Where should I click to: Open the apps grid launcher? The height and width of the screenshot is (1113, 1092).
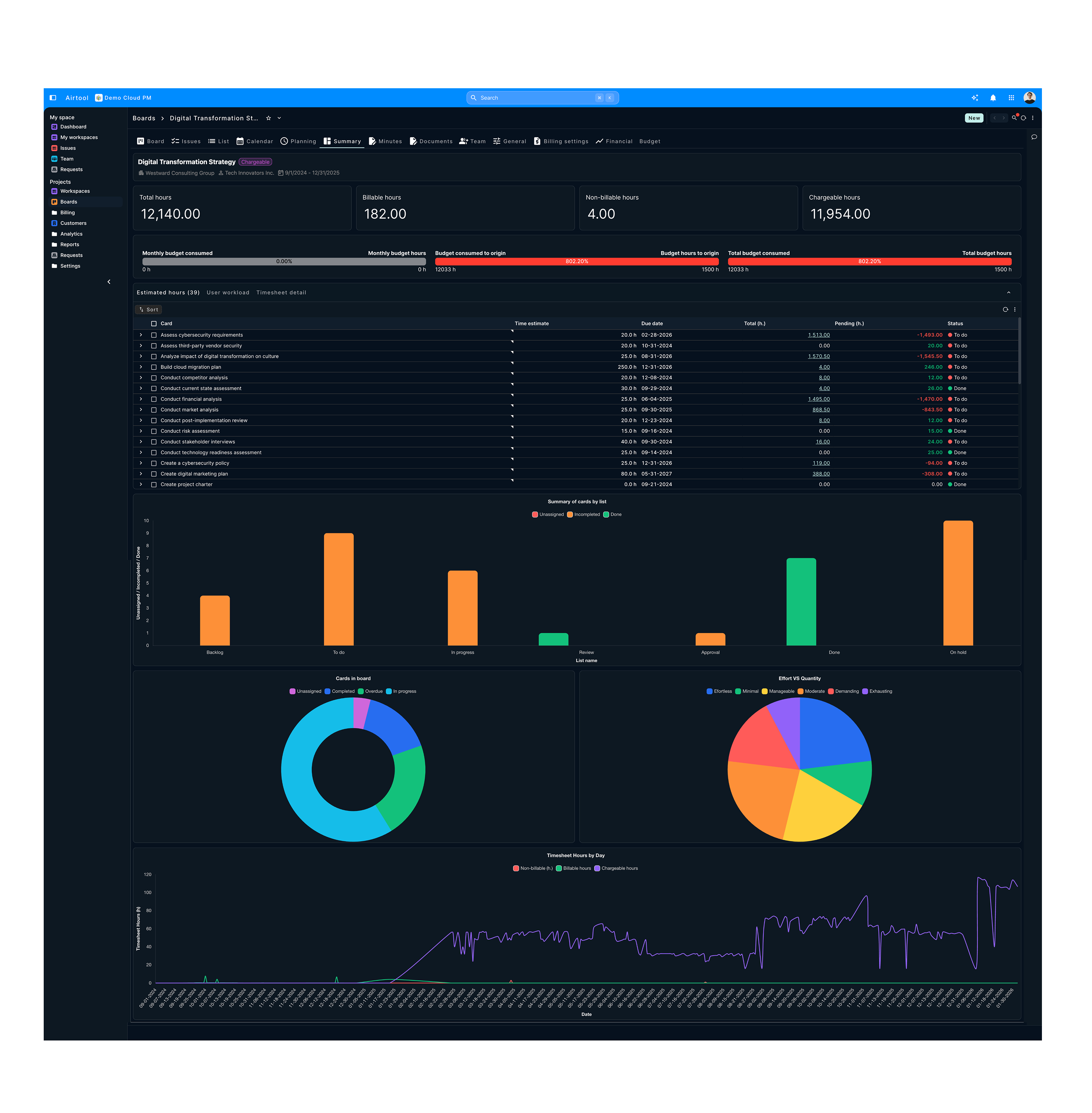point(1011,97)
